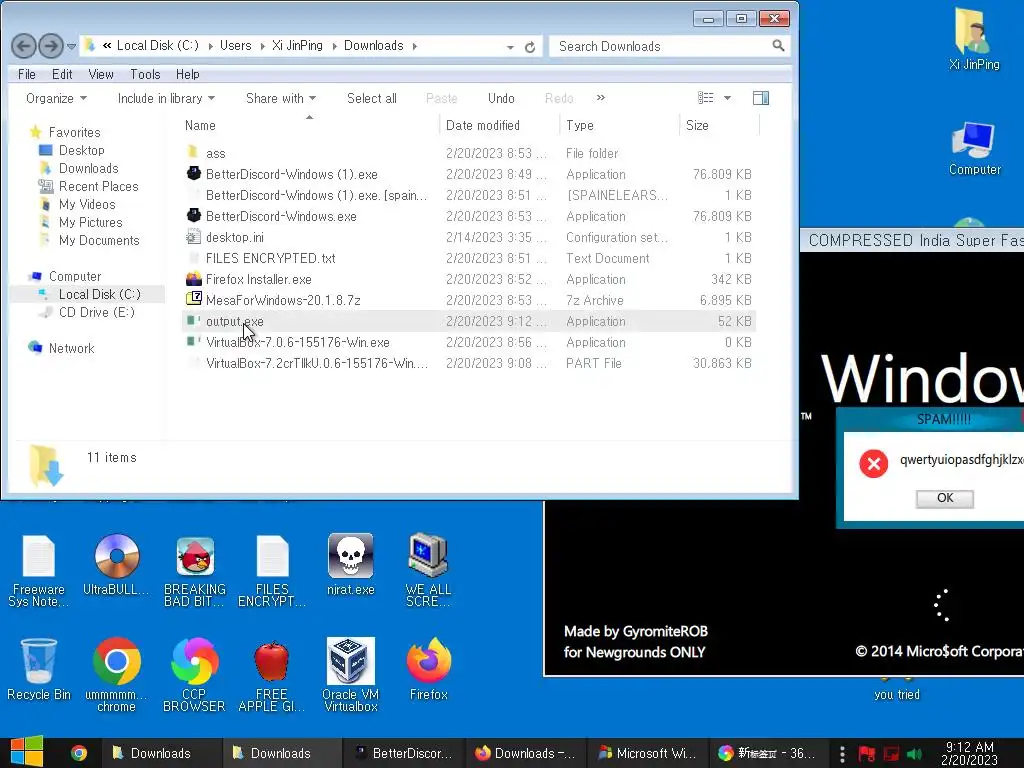
Task: Select output.exe file
Action: coord(468,321)
